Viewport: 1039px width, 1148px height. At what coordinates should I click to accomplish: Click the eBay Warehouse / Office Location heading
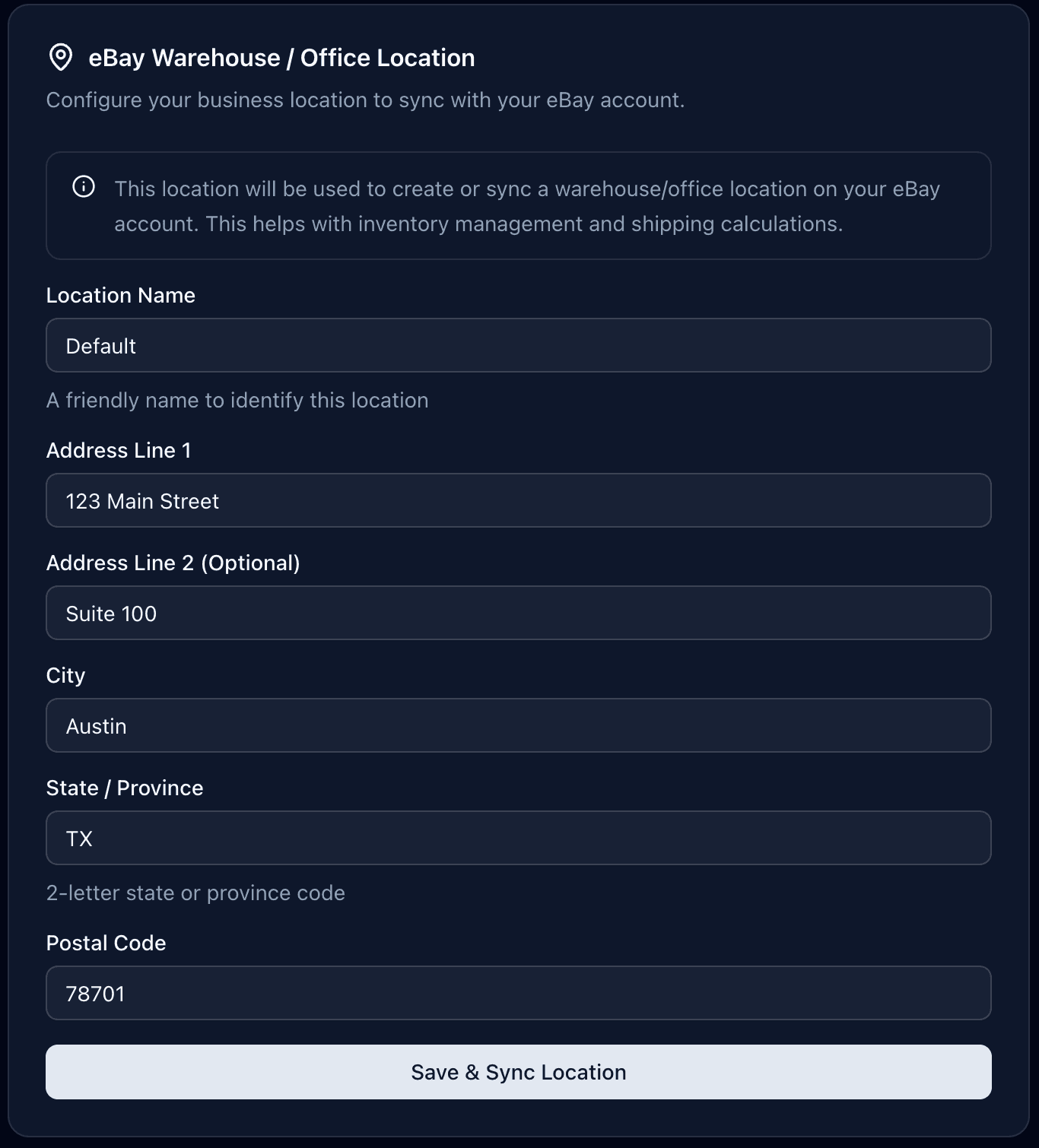[x=281, y=57]
